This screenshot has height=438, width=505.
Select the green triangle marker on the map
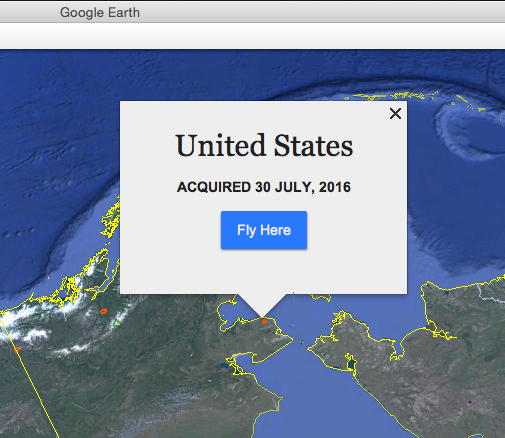[117, 323]
